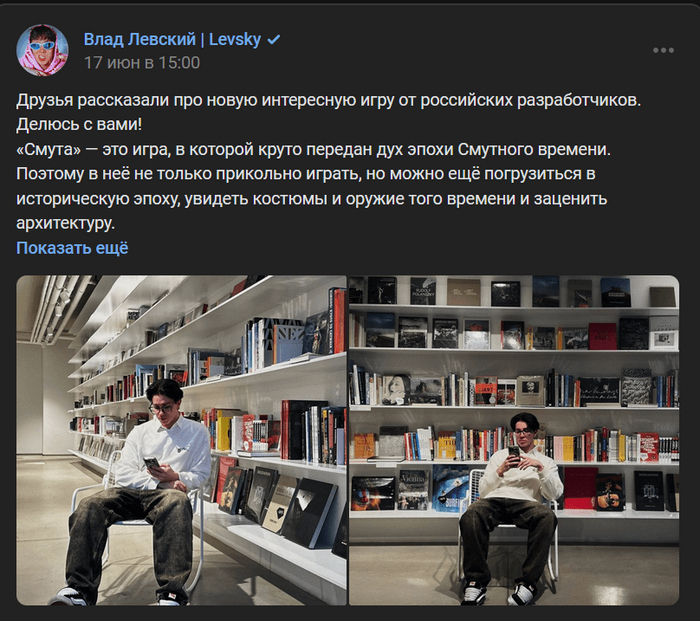Click the post timestamp 17 июн в 15:00

pyautogui.click(x=142, y=63)
